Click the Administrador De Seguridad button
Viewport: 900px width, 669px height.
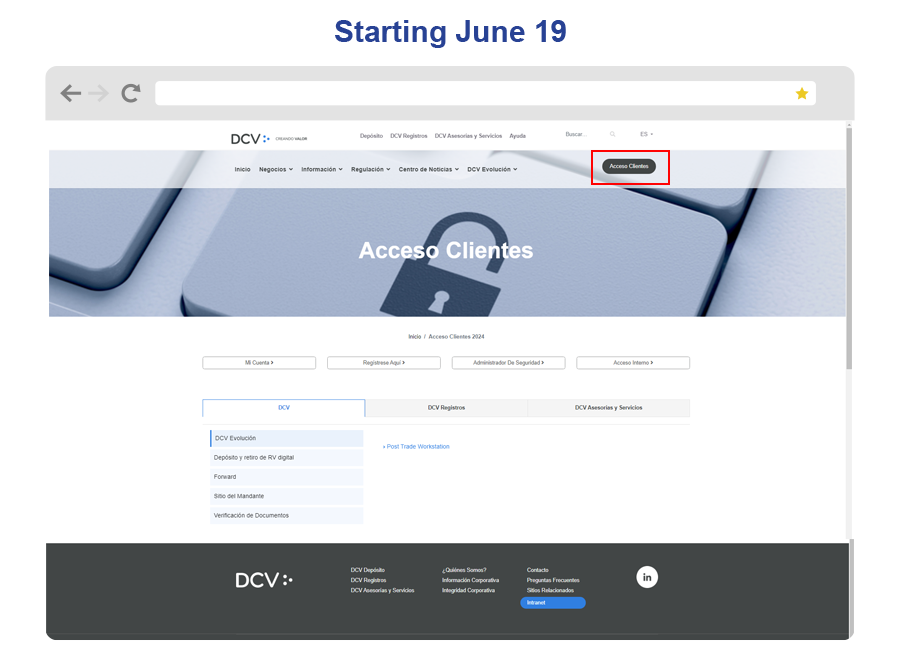pos(508,363)
